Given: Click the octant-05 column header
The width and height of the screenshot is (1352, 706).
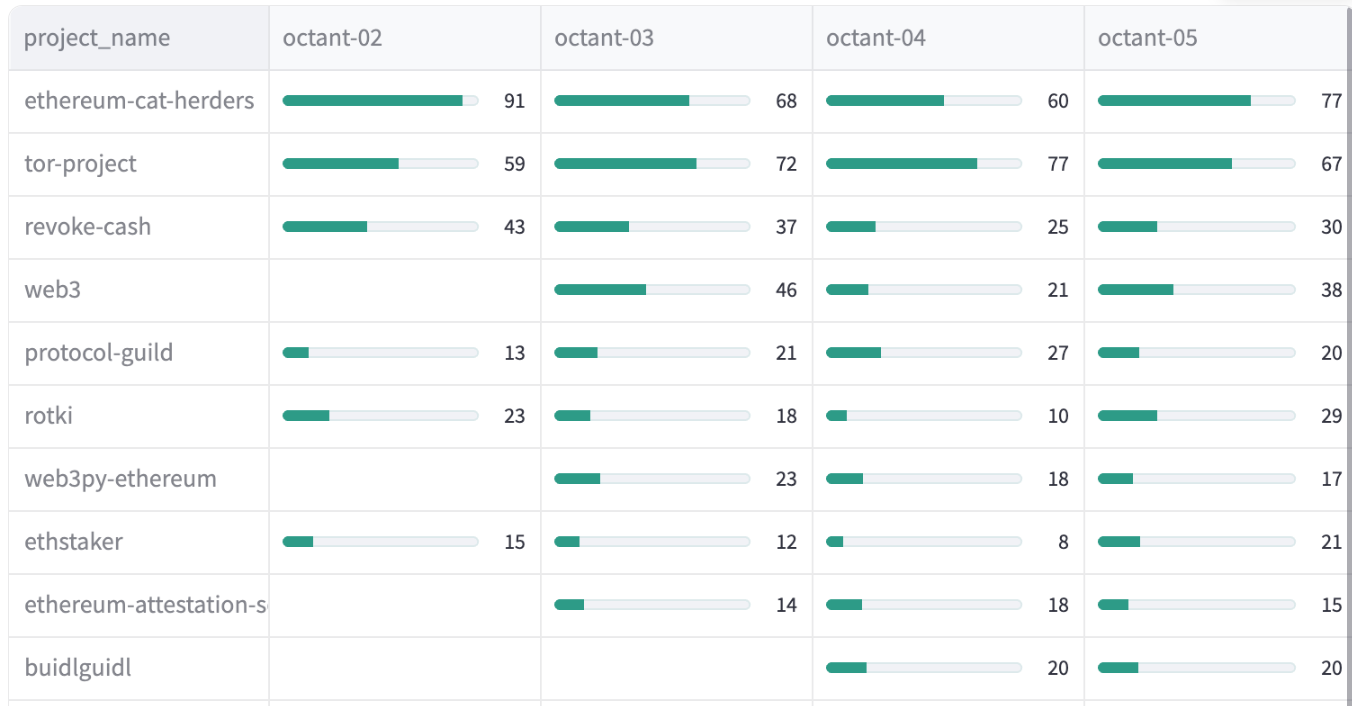Looking at the screenshot, I should click(1148, 39).
